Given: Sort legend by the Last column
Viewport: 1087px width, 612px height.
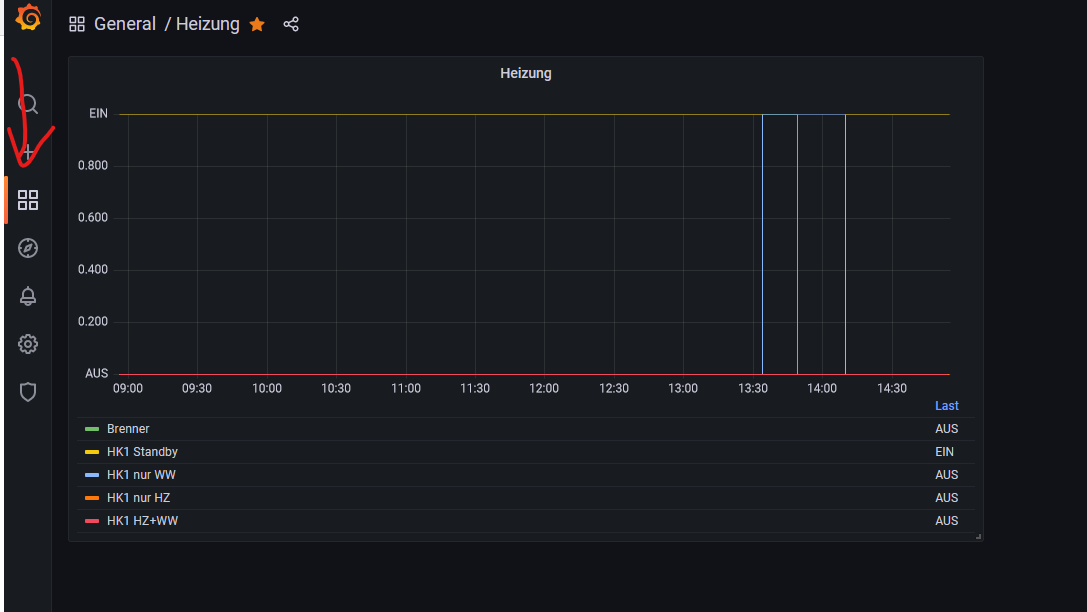Looking at the screenshot, I should tap(946, 406).
